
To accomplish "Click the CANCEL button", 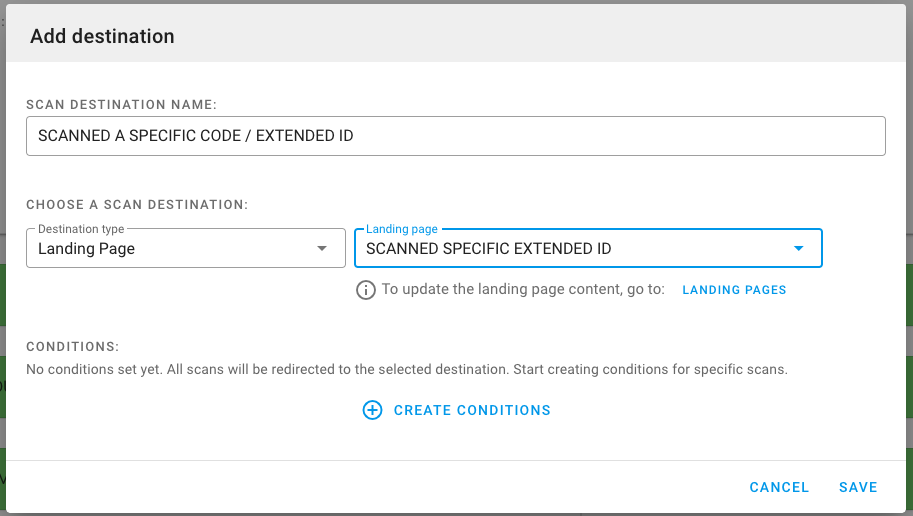I will pyautogui.click(x=779, y=487).
